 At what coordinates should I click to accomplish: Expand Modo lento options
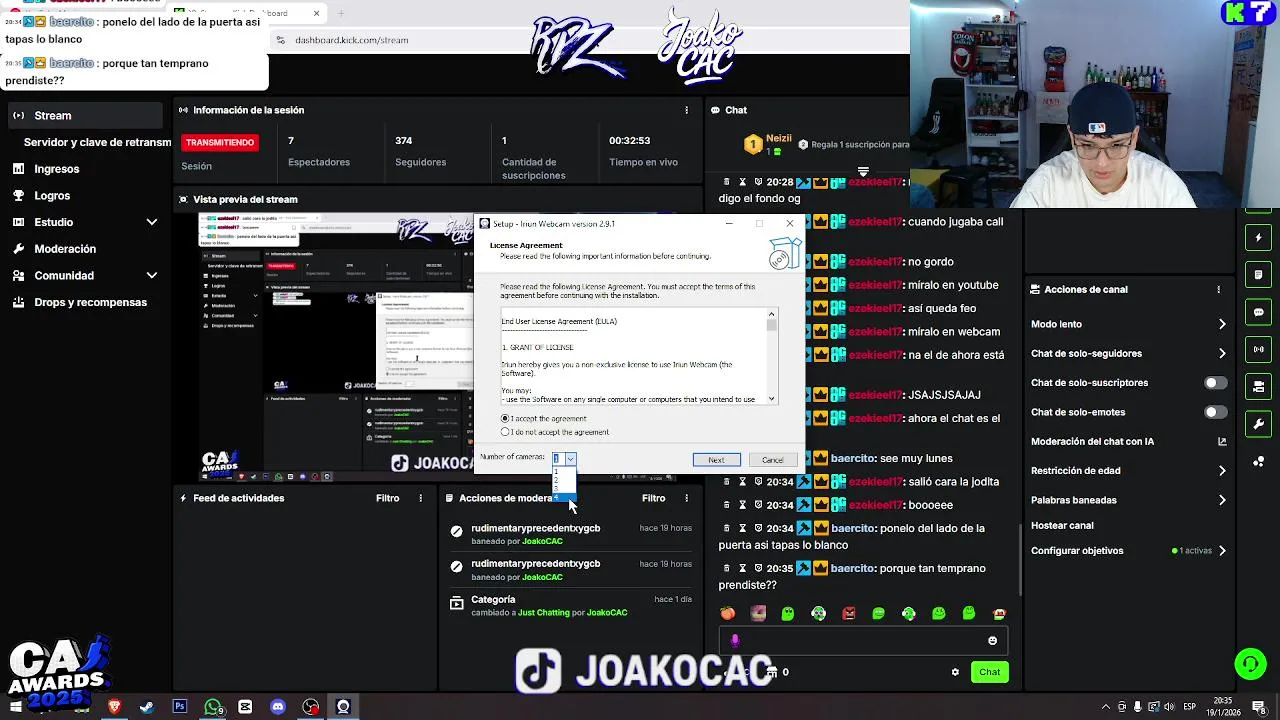pos(1222,324)
